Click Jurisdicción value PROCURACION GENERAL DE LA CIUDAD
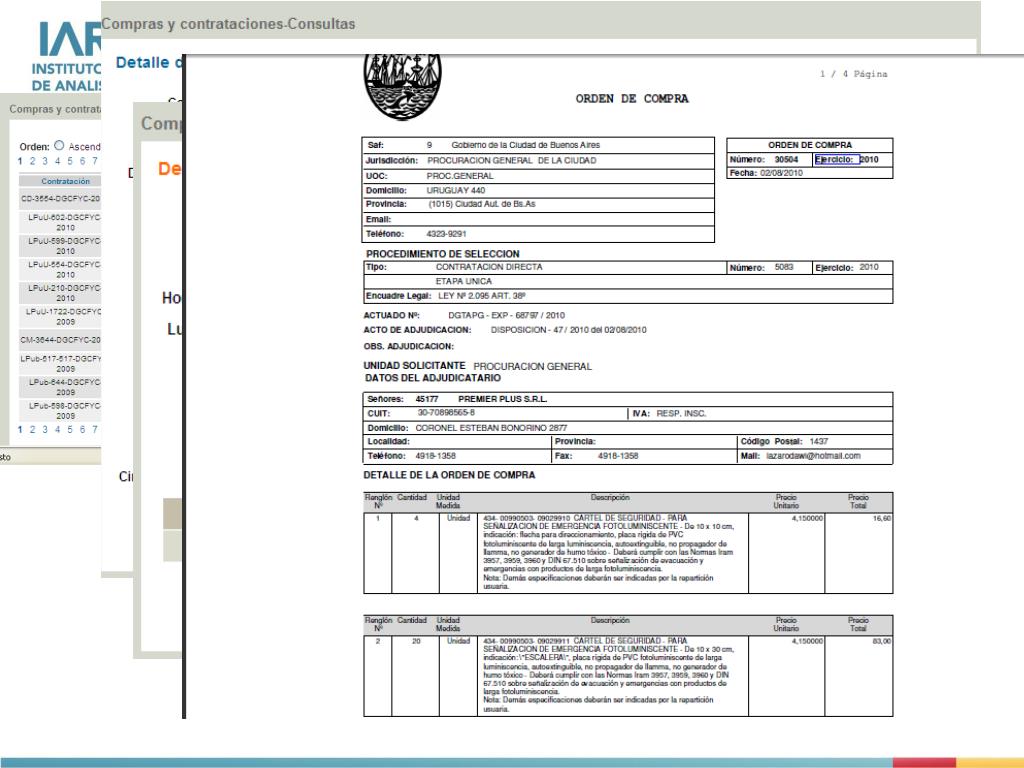 pyautogui.click(x=511, y=161)
